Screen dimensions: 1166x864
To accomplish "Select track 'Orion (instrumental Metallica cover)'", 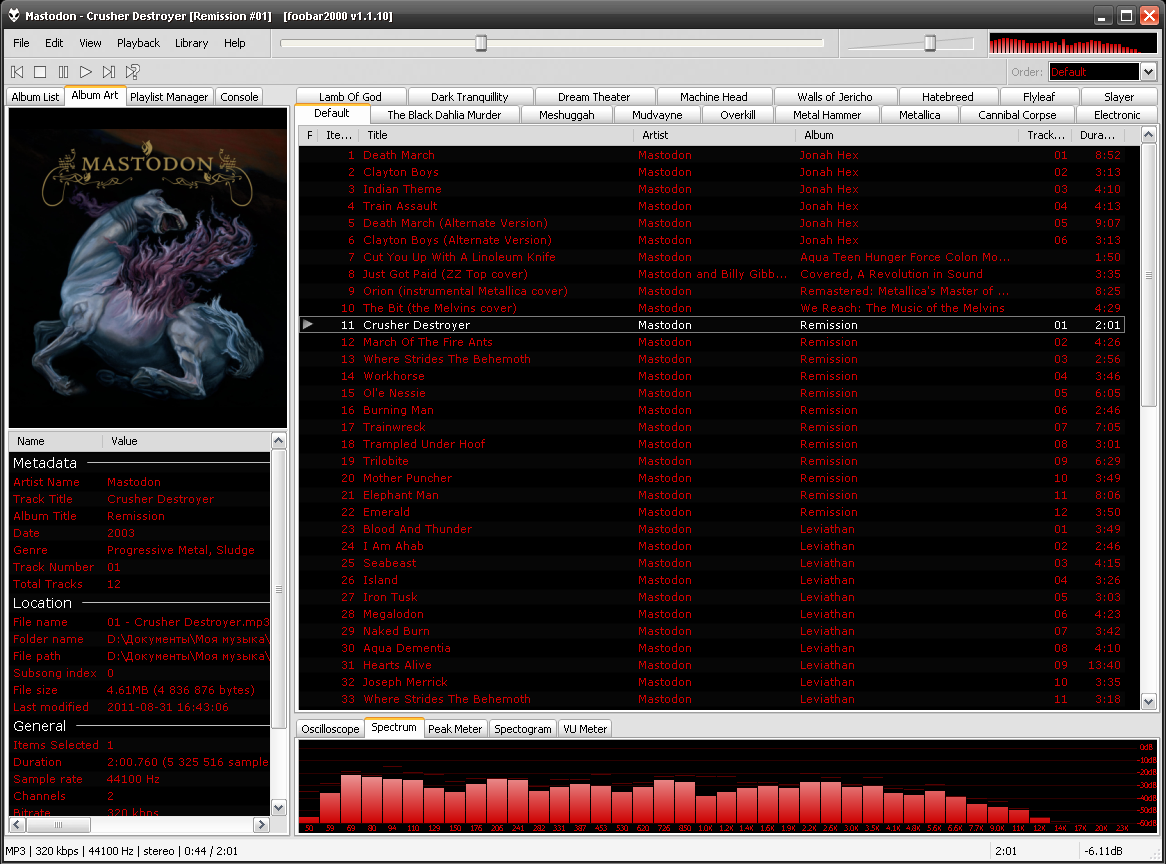I will (x=712, y=291).
